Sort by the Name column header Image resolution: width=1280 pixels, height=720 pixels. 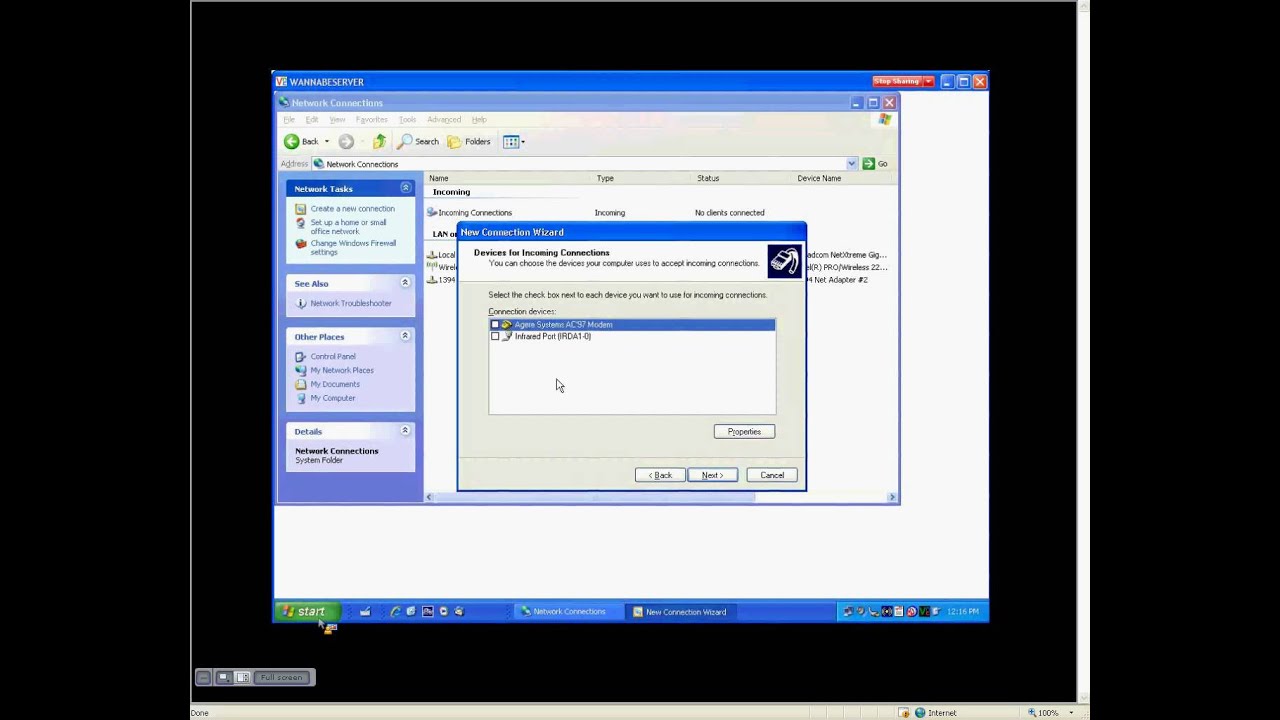tap(510, 178)
